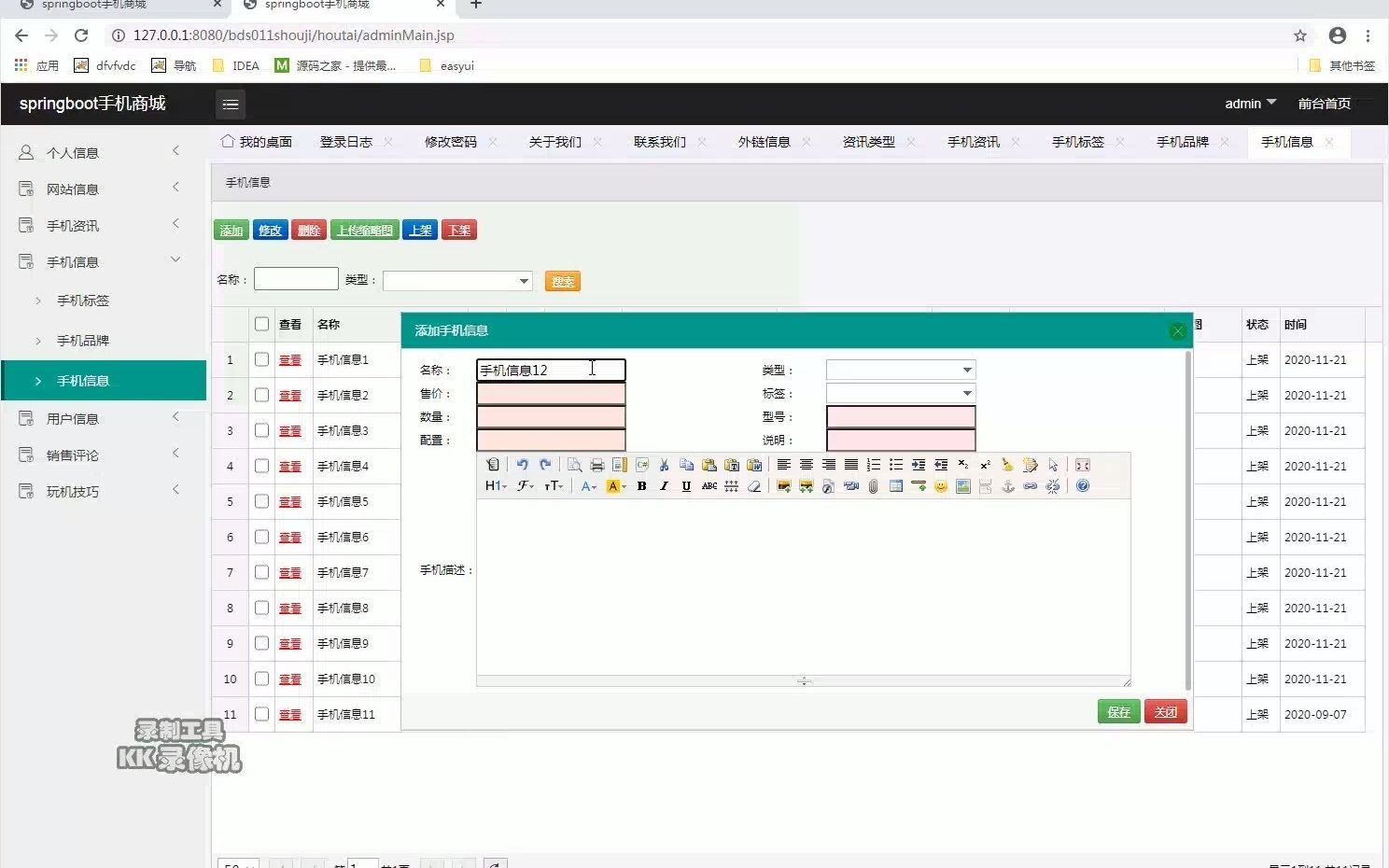
Task: Open the 标签 dropdown in add dialog
Action: [x=967, y=394]
